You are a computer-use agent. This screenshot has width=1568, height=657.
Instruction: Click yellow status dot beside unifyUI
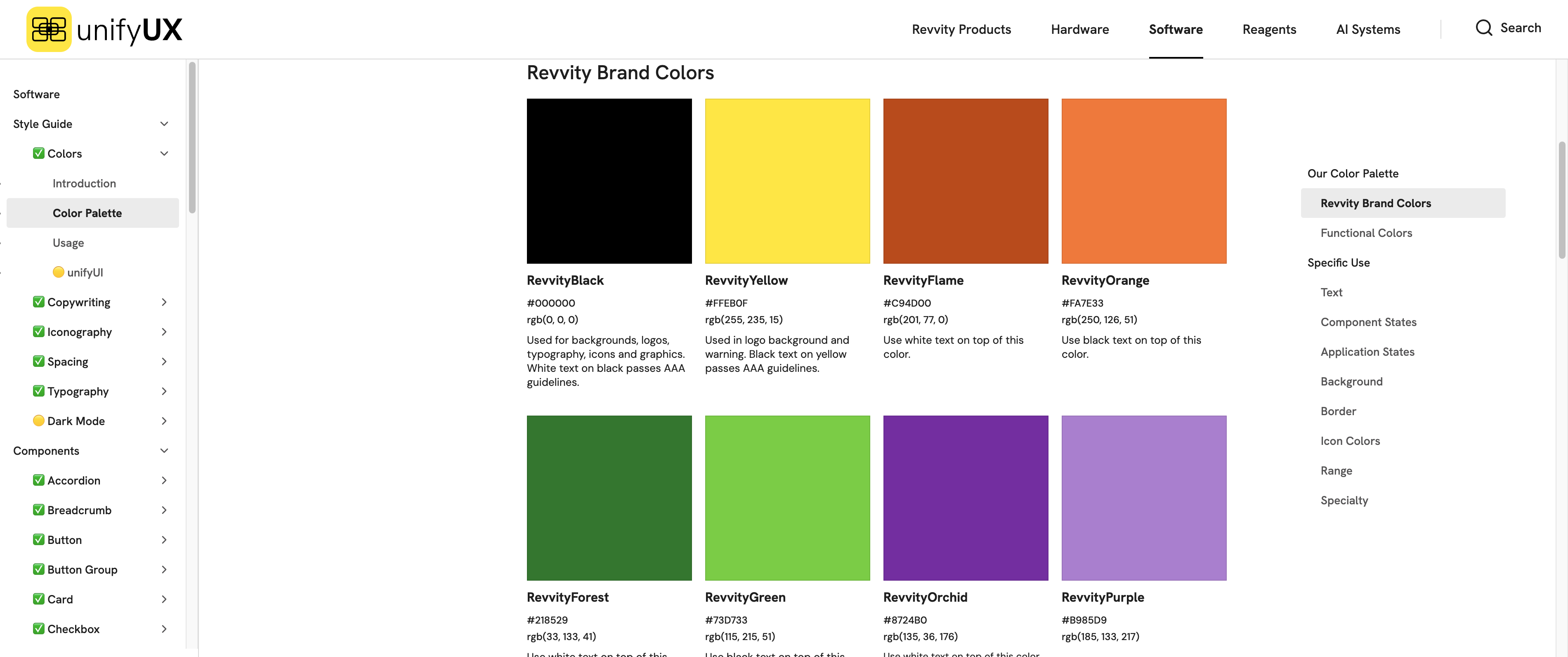click(x=59, y=272)
